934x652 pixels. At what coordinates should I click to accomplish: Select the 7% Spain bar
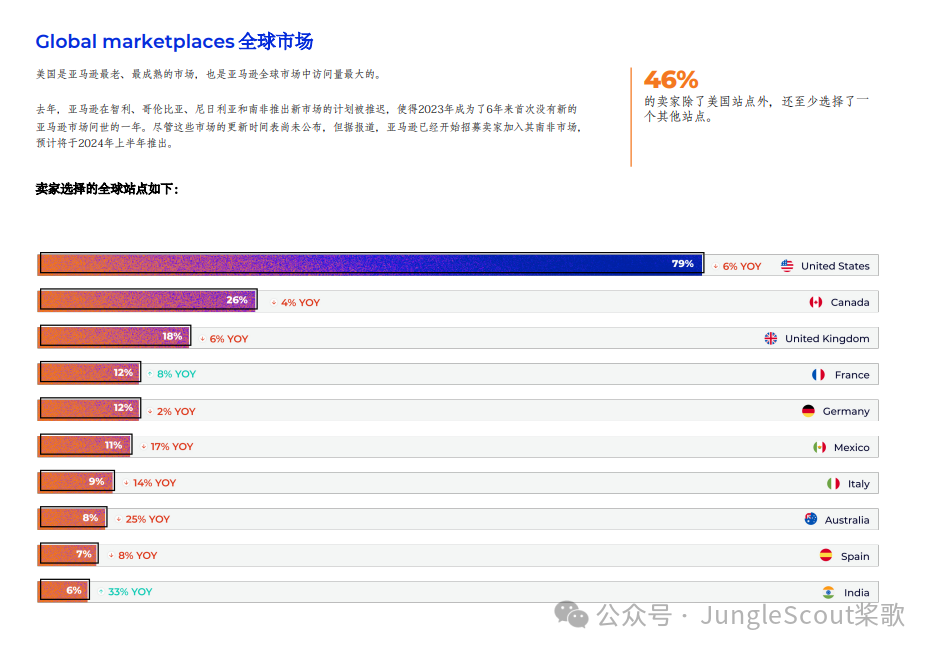69,554
